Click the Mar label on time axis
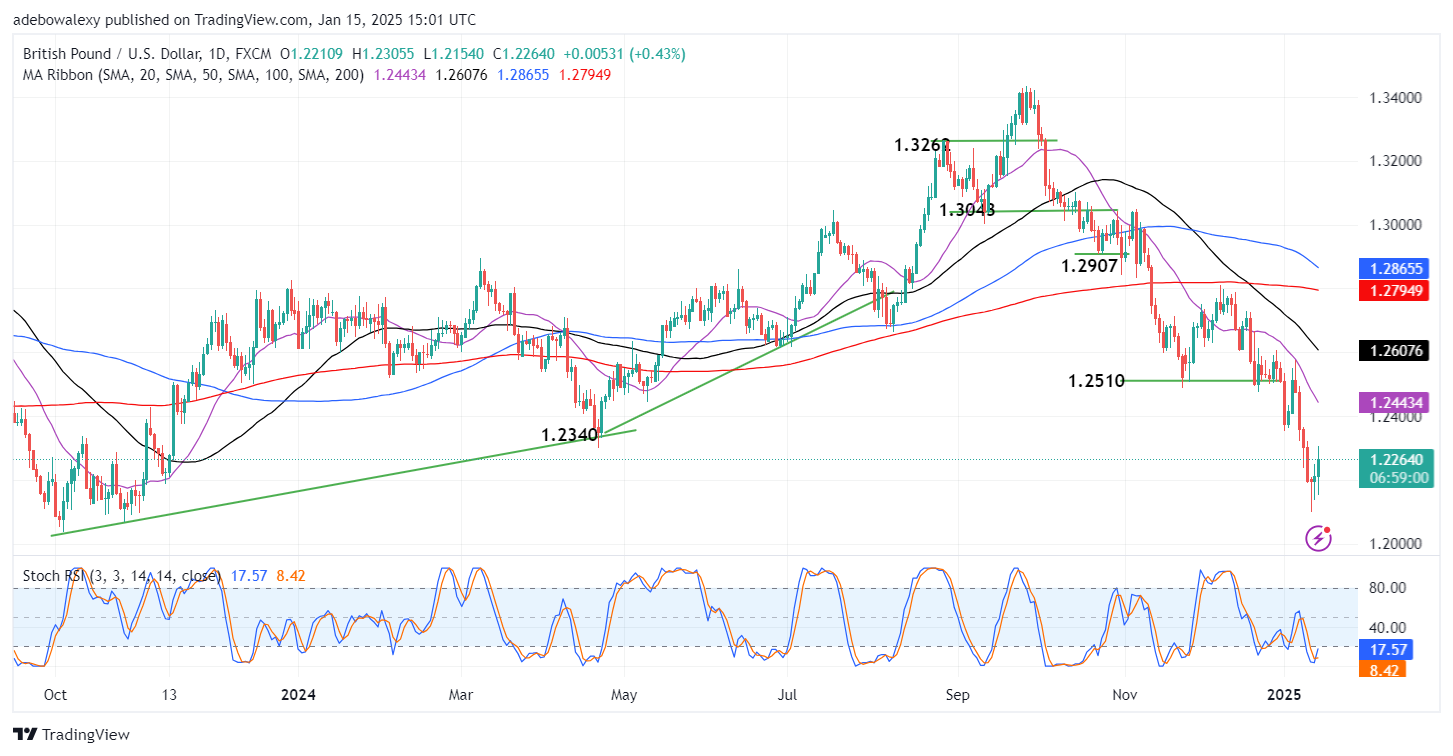Screen dimensions: 1453x756 click(461, 694)
